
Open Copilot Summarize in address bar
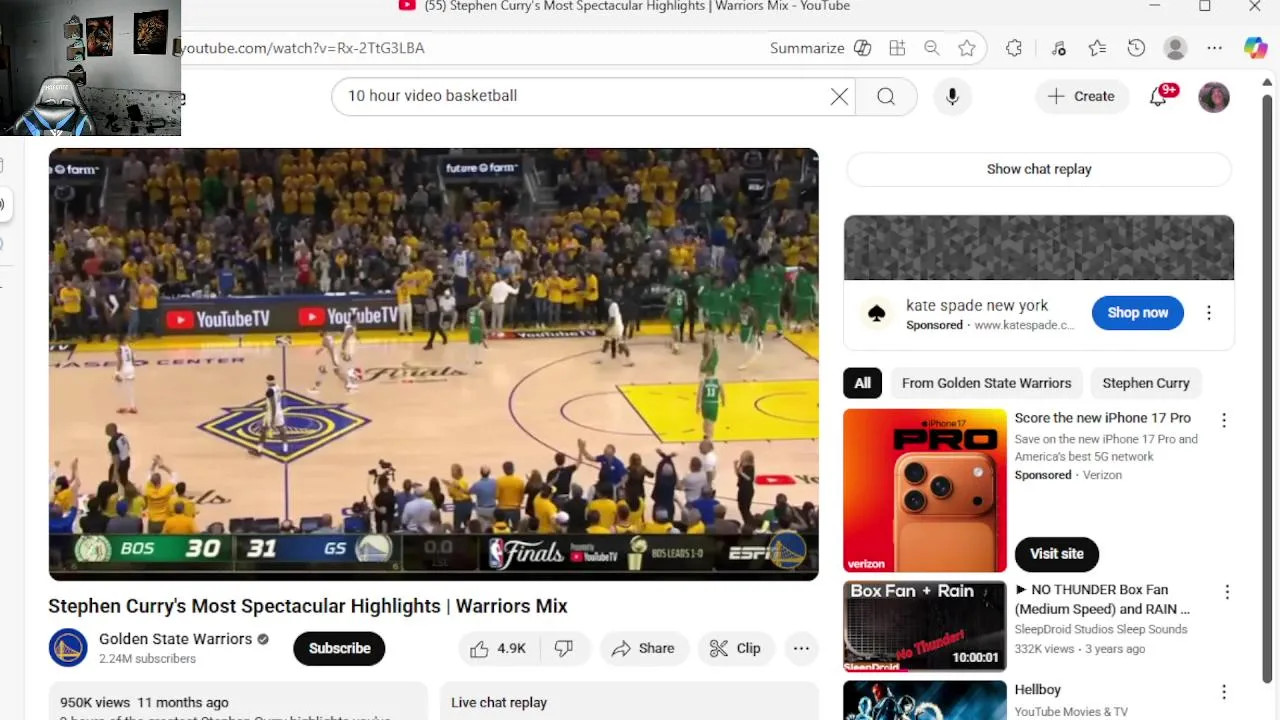820,48
